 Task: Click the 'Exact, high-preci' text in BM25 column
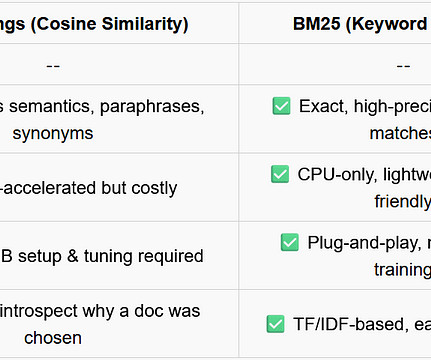point(365,106)
